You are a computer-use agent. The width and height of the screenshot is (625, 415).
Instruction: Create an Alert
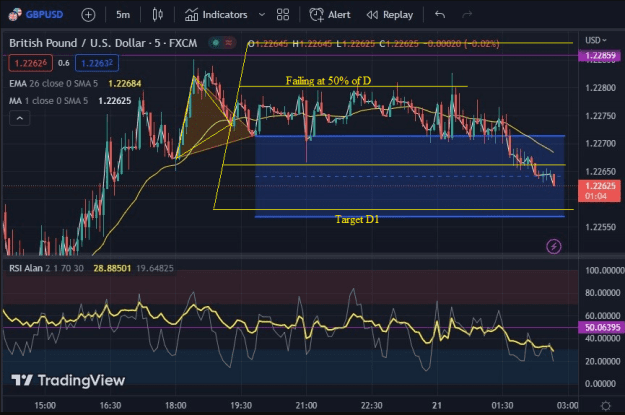(330, 15)
